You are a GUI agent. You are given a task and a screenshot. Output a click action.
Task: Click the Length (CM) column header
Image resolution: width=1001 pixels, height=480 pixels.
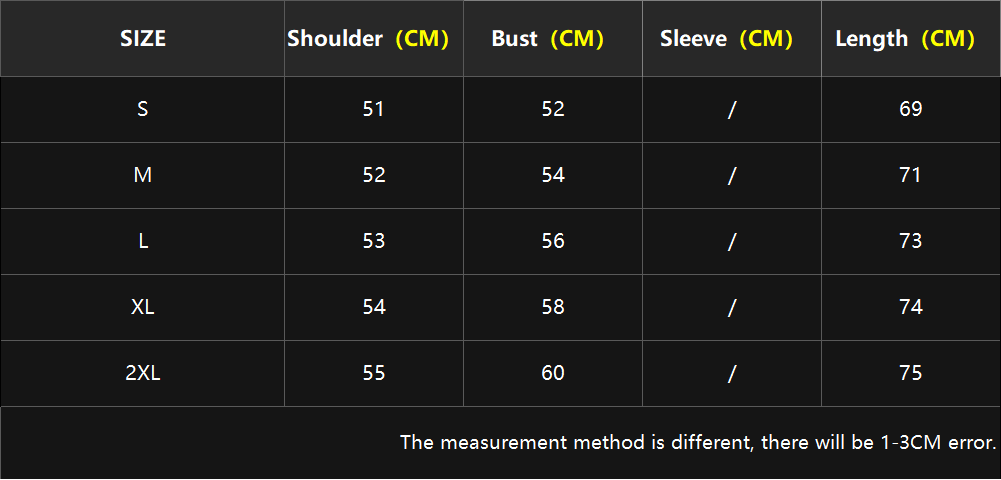[x=905, y=39]
